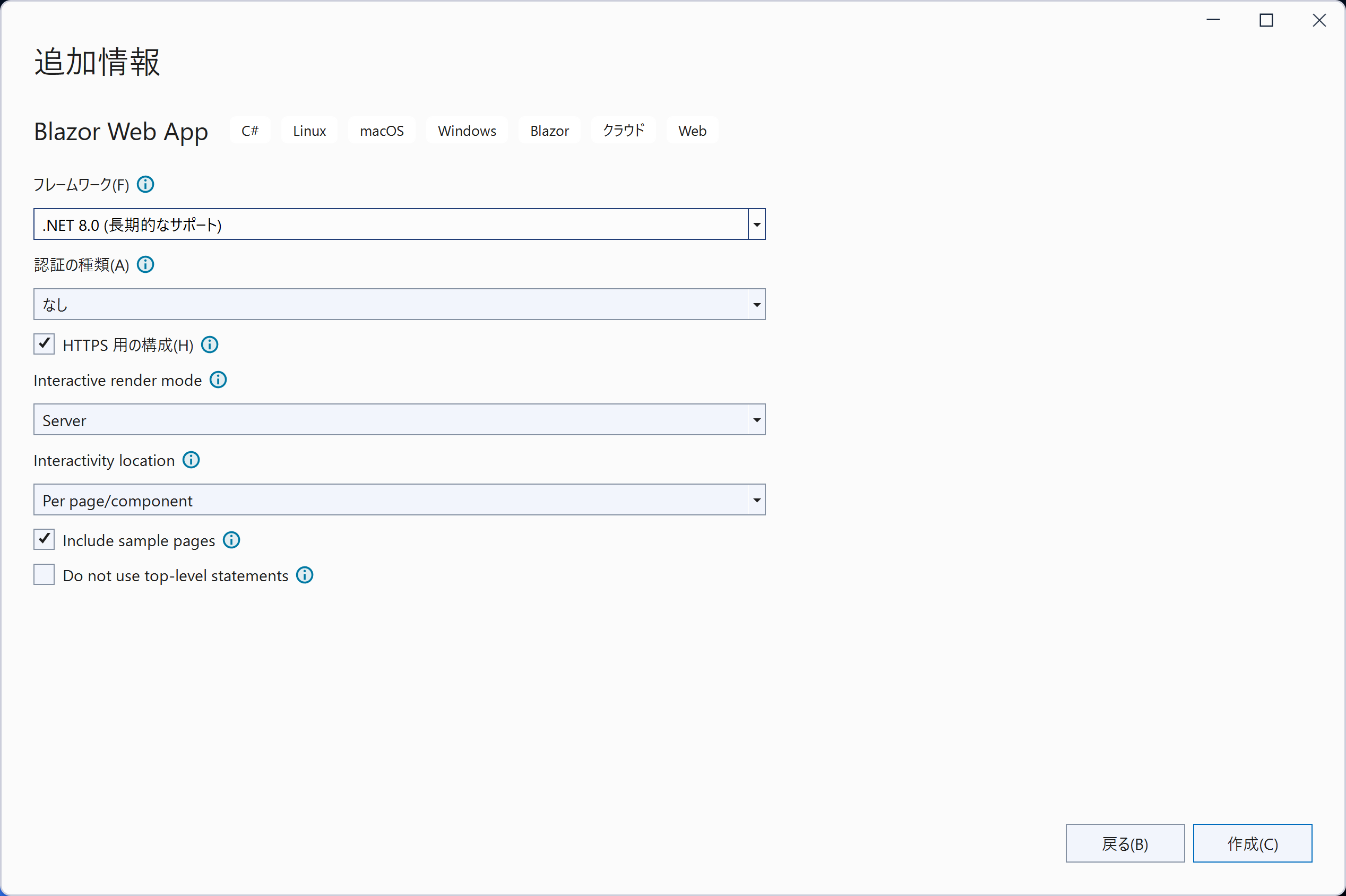Click the 追加情報 heading

tap(97, 62)
